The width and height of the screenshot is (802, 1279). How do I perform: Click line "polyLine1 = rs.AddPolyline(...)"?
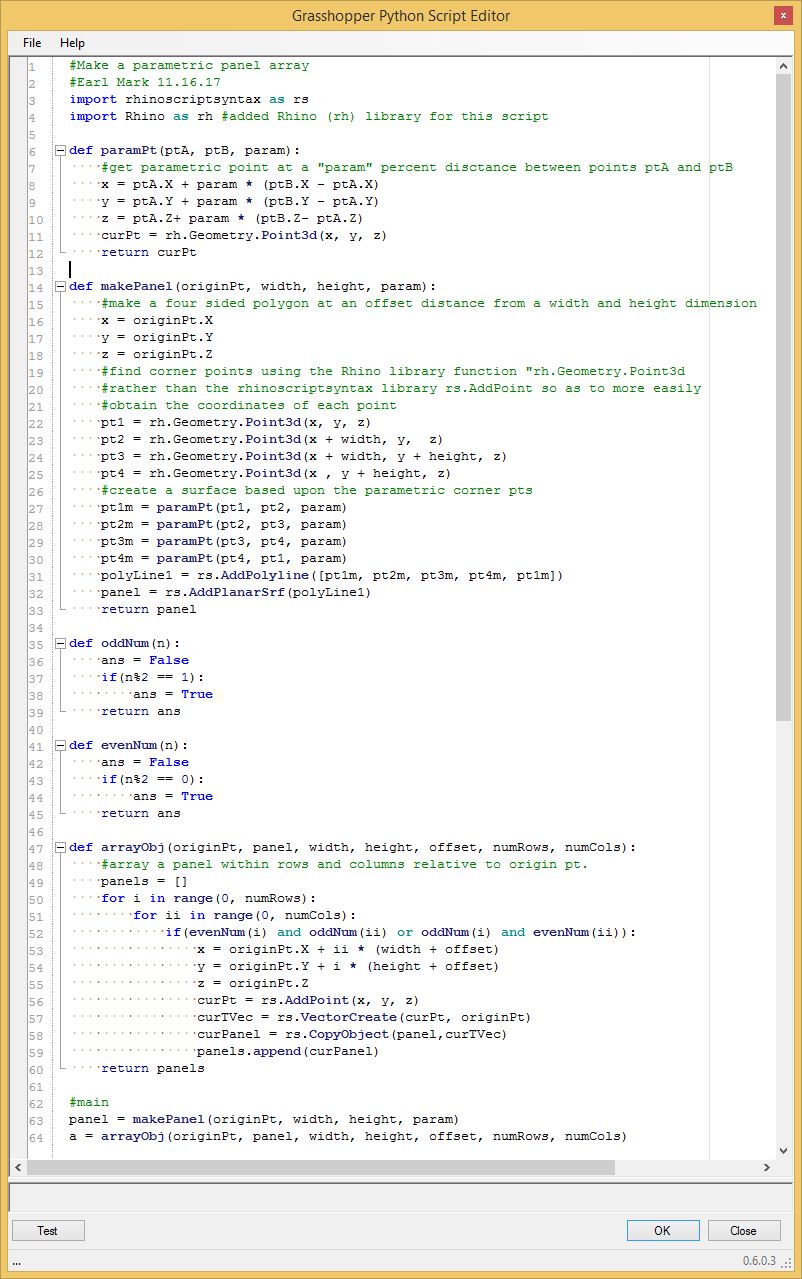tap(333, 575)
